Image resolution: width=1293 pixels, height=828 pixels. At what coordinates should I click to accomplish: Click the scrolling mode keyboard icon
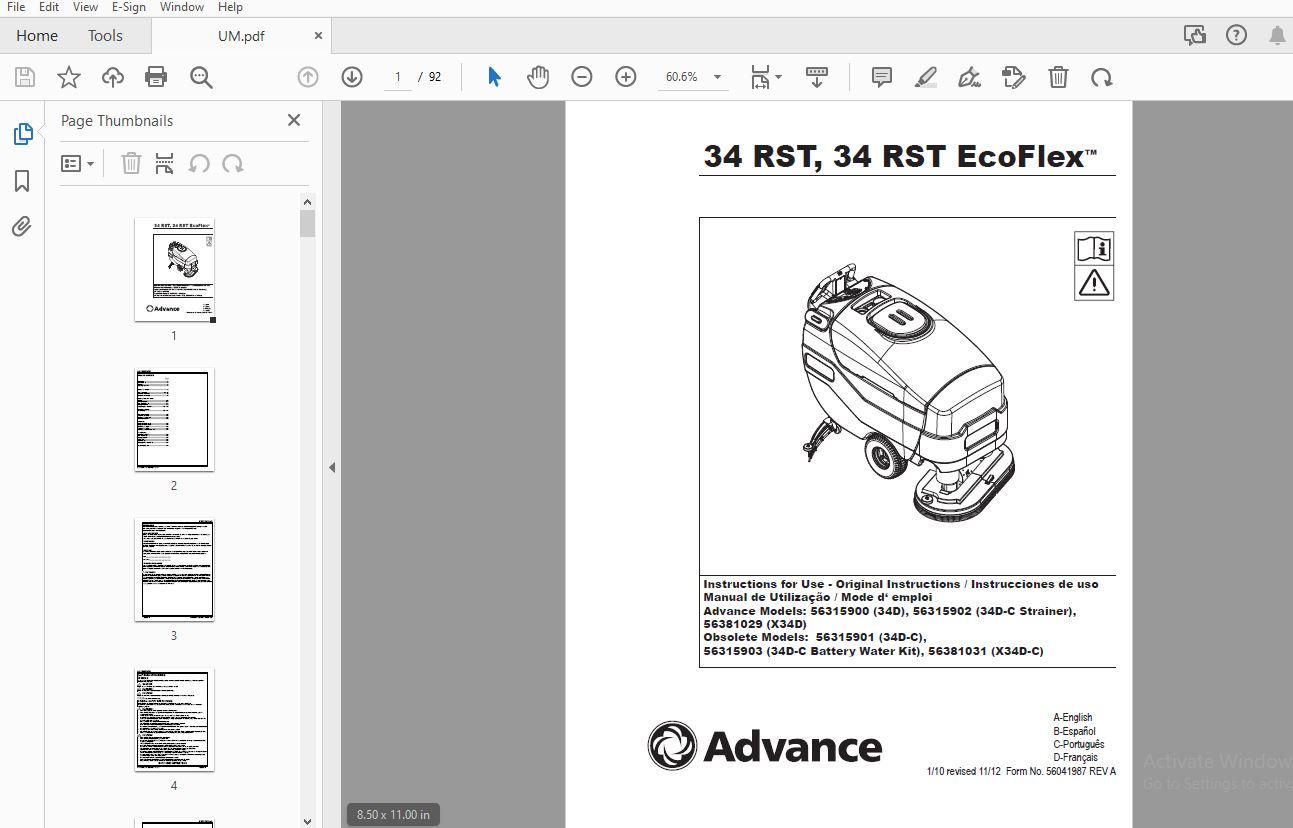[817, 77]
